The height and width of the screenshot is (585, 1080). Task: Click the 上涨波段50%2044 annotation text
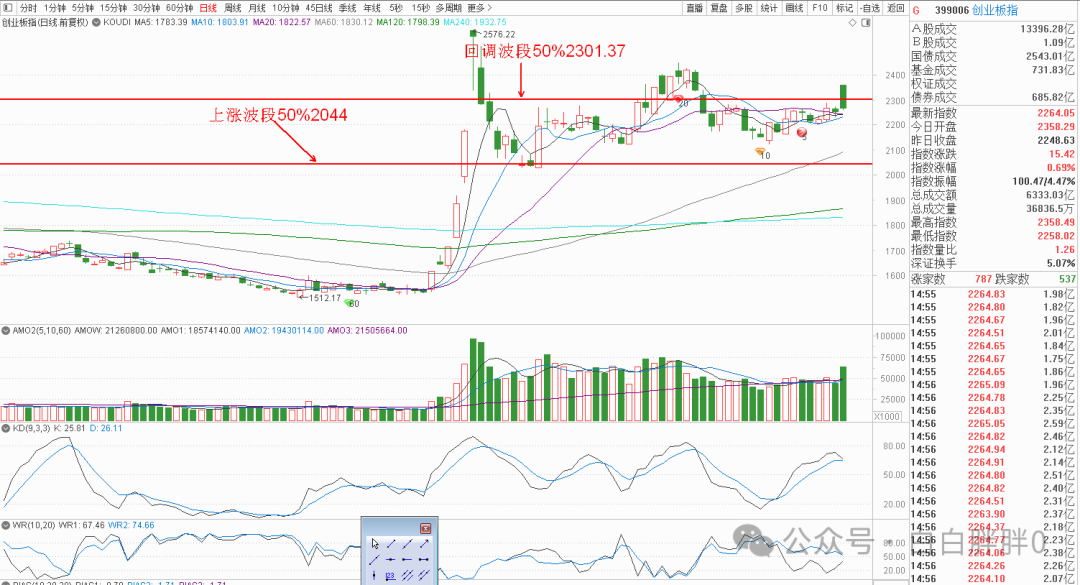click(x=278, y=114)
